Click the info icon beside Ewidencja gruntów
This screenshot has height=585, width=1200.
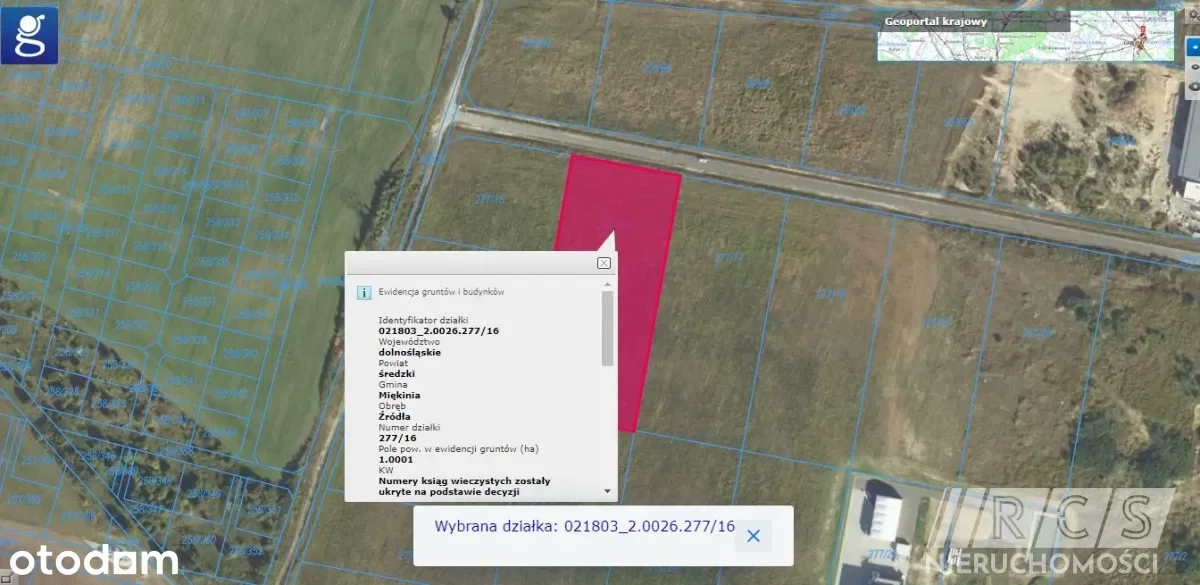click(364, 293)
